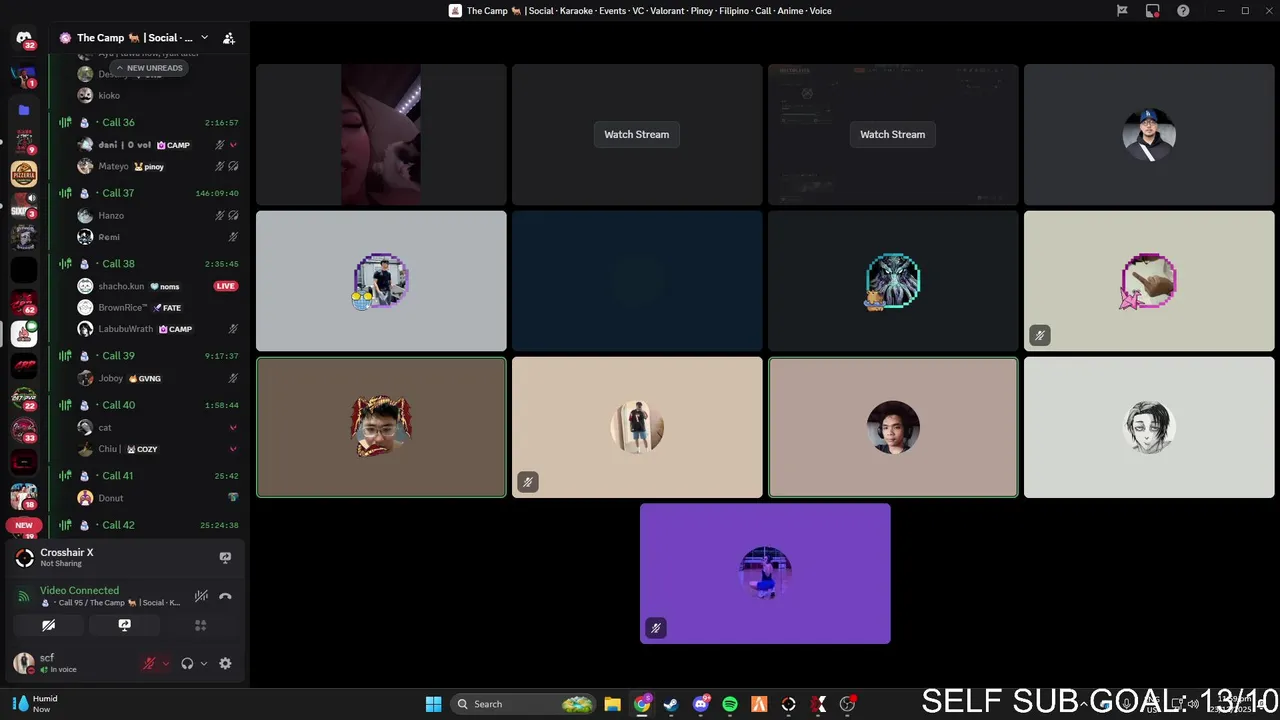This screenshot has height=720, width=1280.
Task: Click the LIVE badge next to shacho.kun
Action: point(226,286)
